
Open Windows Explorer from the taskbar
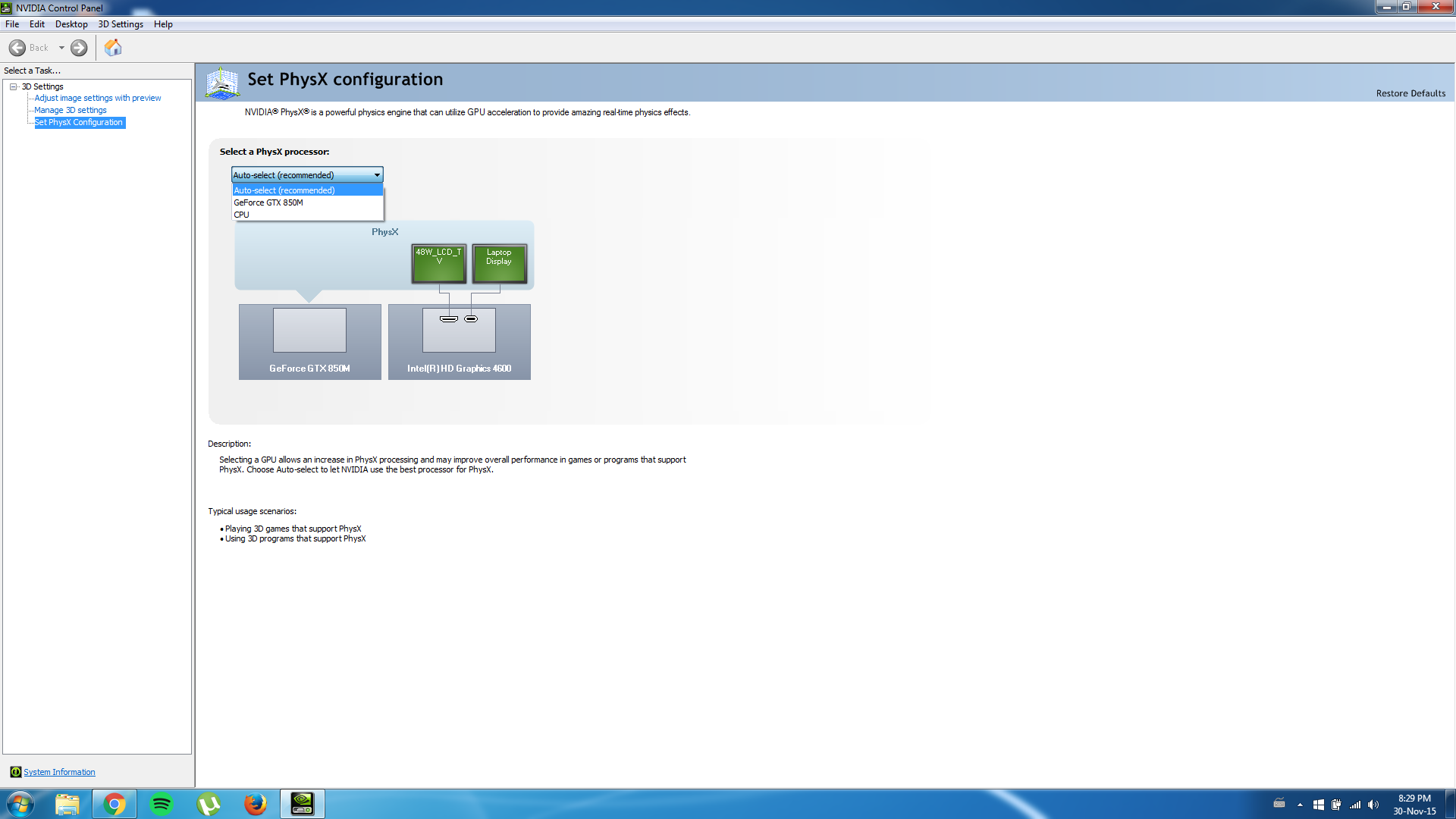point(67,804)
